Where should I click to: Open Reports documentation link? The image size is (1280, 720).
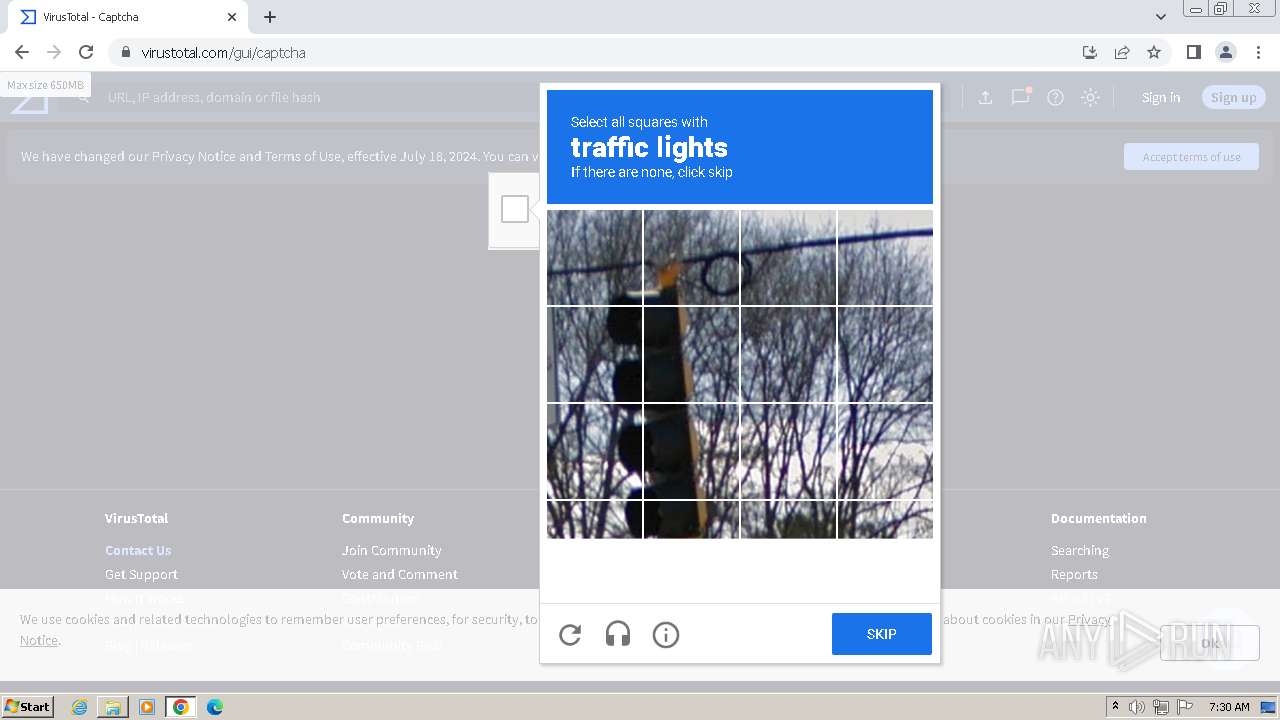tap(1074, 574)
